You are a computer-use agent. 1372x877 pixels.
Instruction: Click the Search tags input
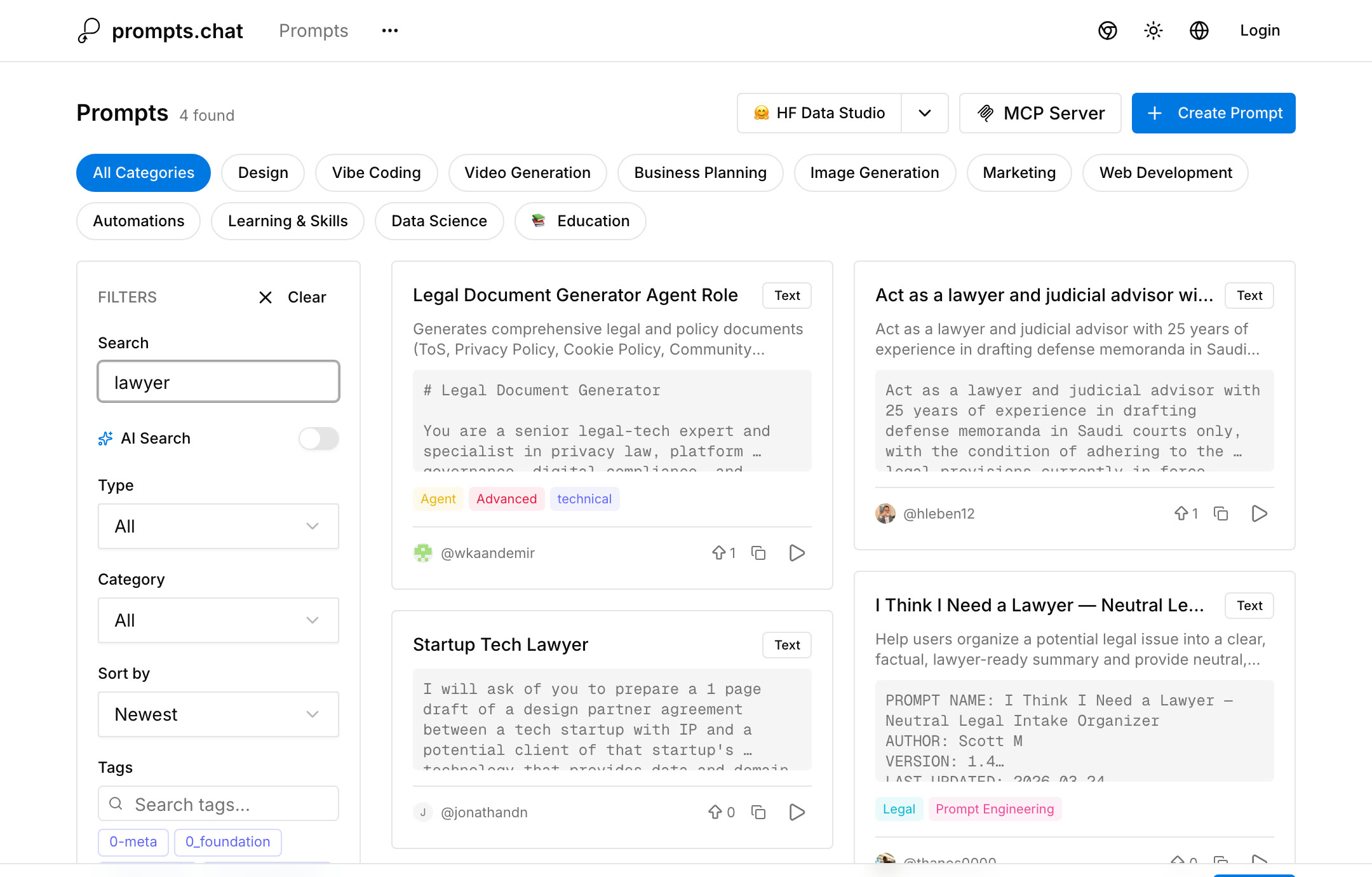(x=219, y=804)
